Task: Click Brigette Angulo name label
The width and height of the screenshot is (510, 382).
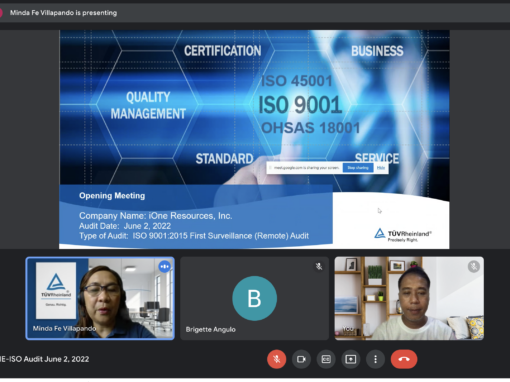Action: point(211,329)
